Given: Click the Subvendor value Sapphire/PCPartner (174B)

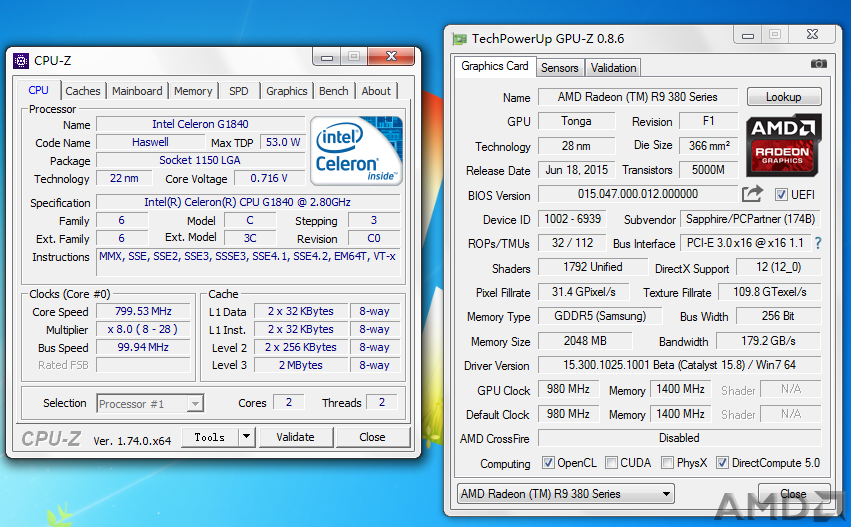Looking at the screenshot, I should (x=750, y=219).
